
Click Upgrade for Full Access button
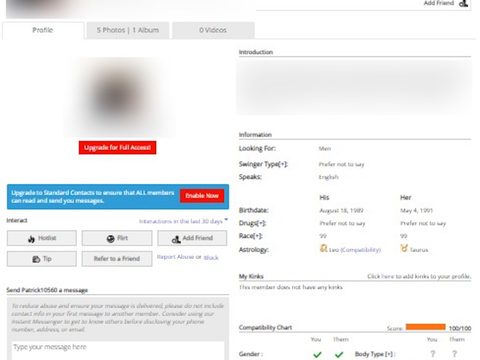tap(117, 148)
